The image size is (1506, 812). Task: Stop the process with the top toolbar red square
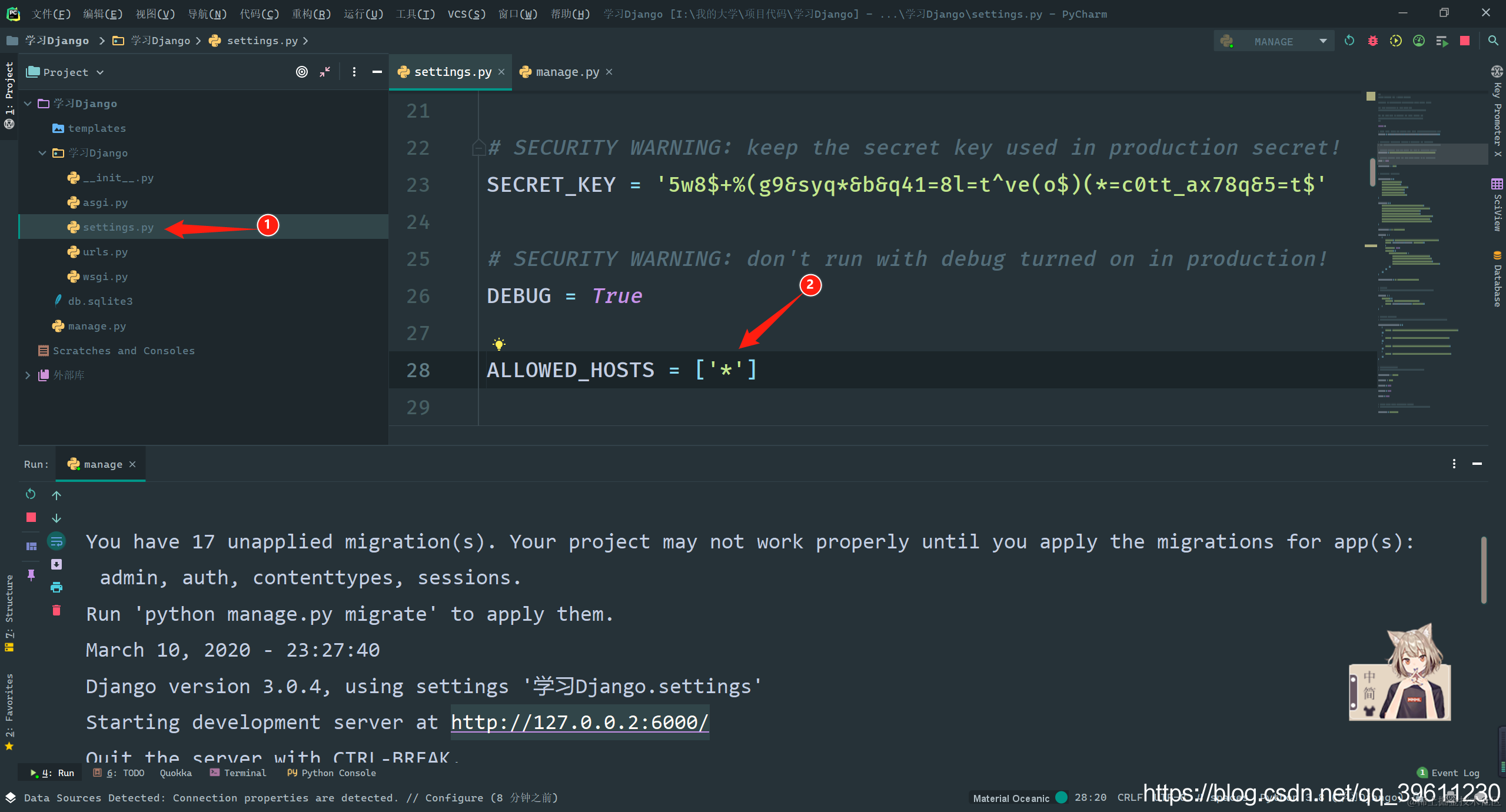pos(1465,41)
